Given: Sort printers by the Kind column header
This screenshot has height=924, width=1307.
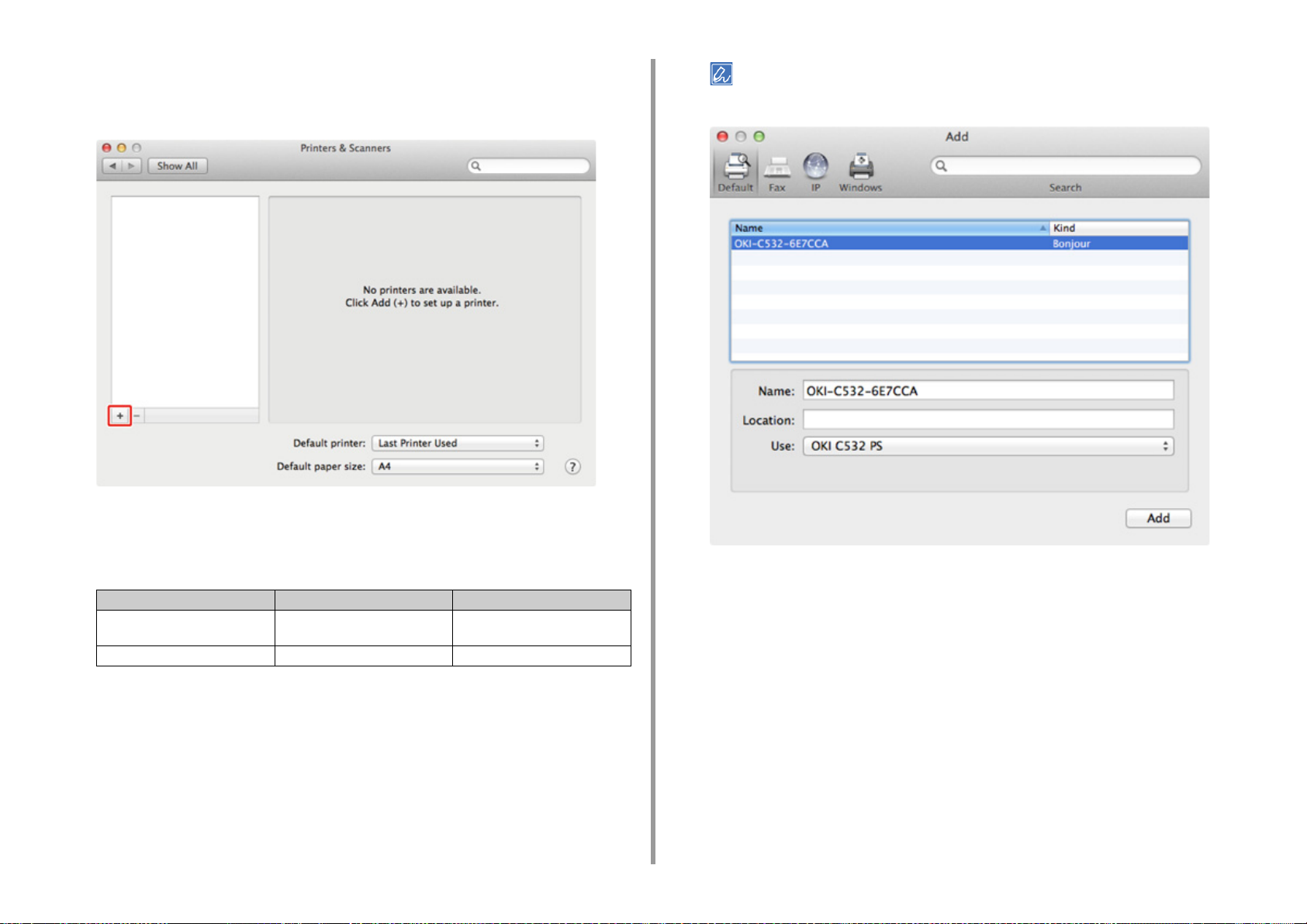Looking at the screenshot, I should 1119,228.
